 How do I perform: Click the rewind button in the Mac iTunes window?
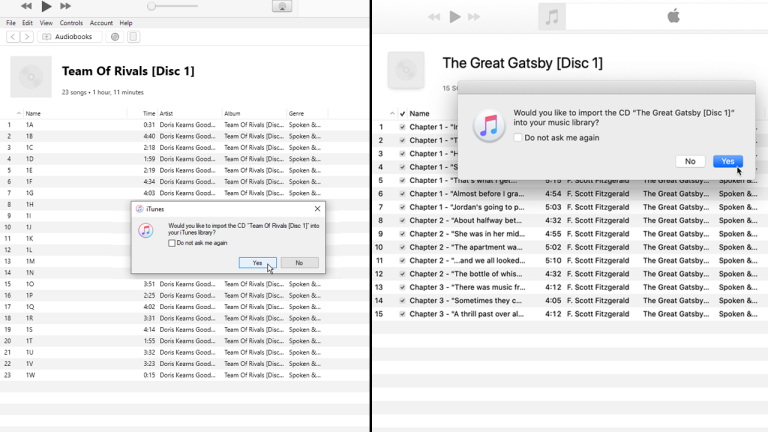[x=434, y=17]
